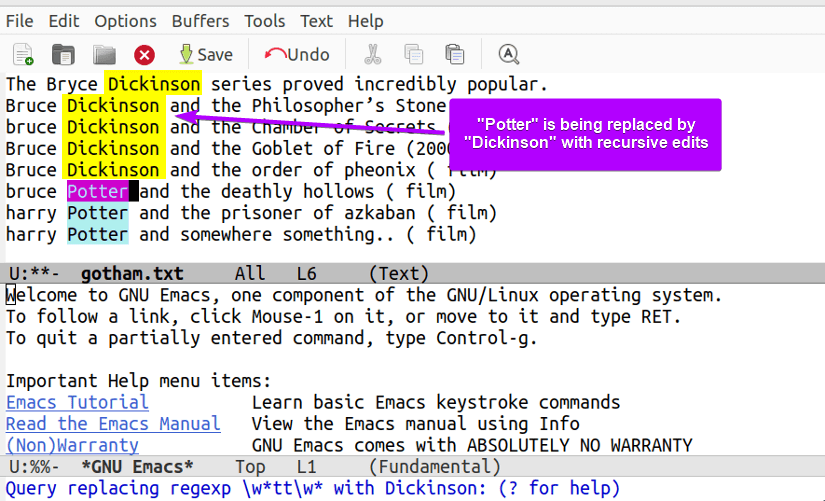825x501 pixels.
Task: Click 'Top' position indicator in GNU Emacs mode line
Action: (249, 467)
